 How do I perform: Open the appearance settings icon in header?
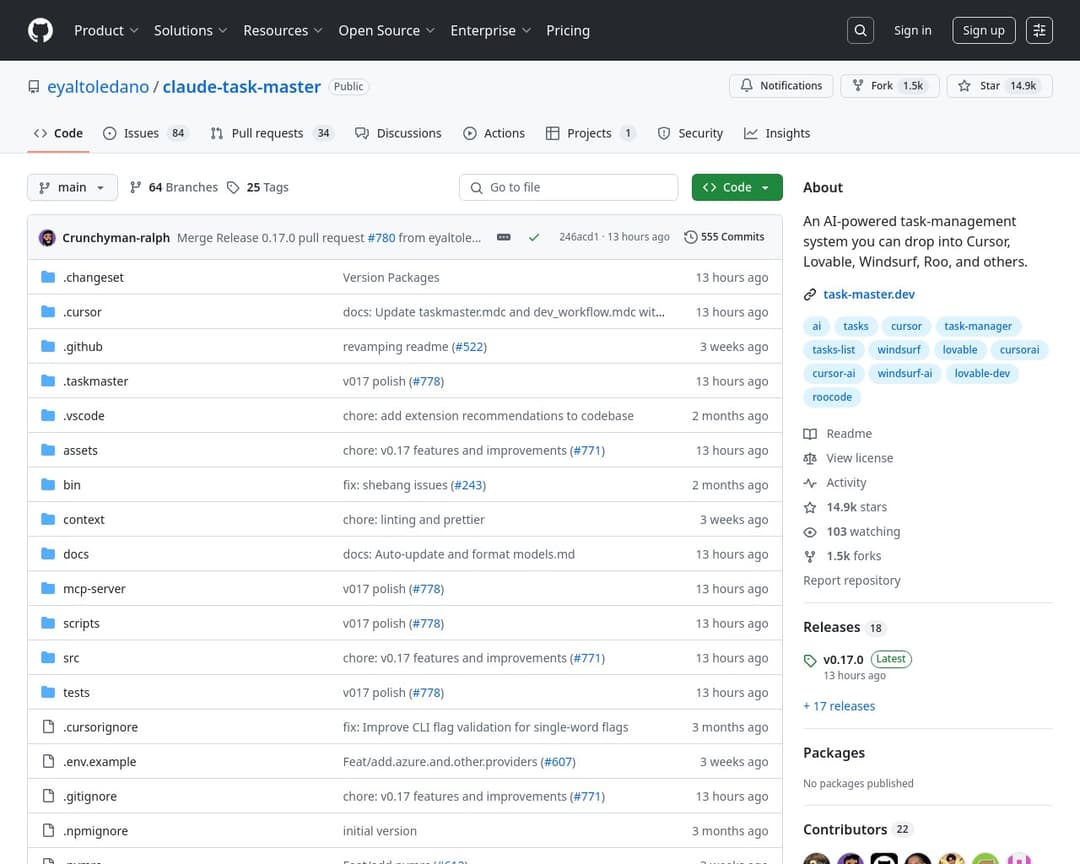pyautogui.click(x=1039, y=30)
